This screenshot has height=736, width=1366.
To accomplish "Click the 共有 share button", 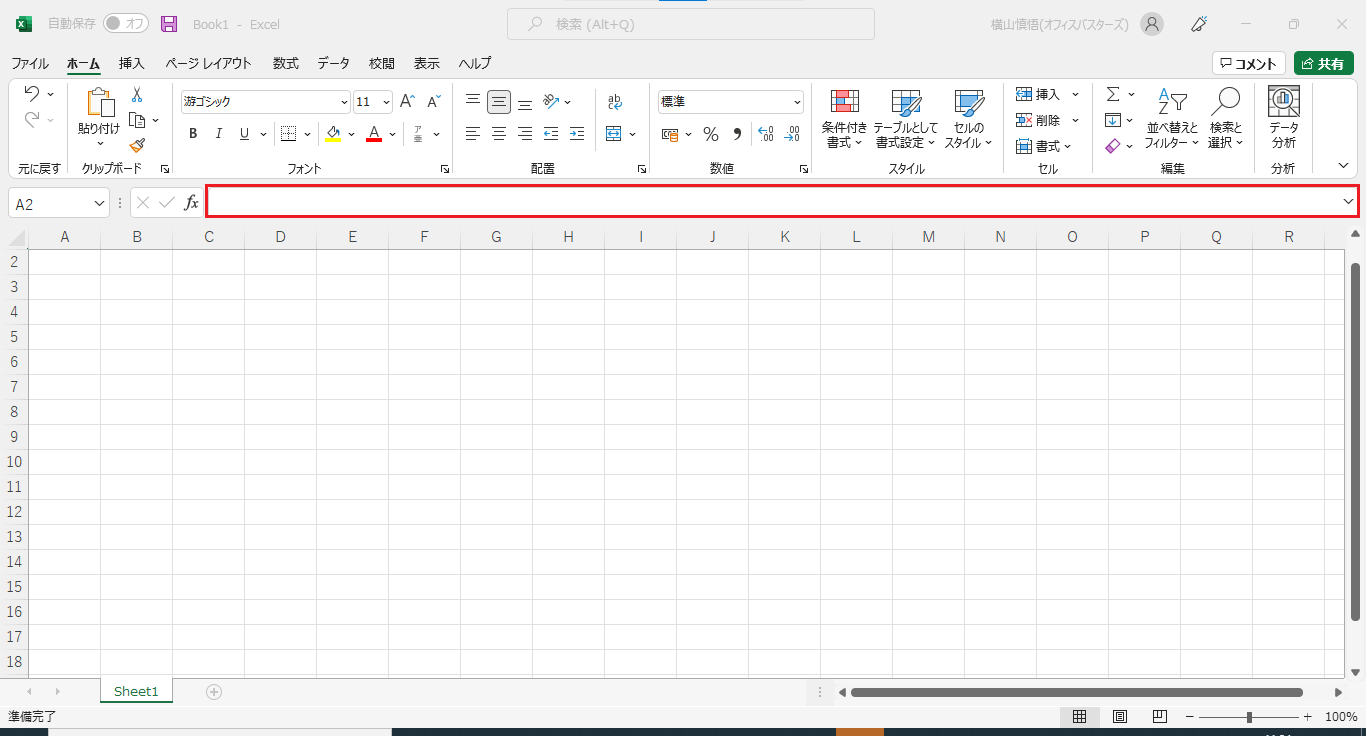I will (1323, 63).
